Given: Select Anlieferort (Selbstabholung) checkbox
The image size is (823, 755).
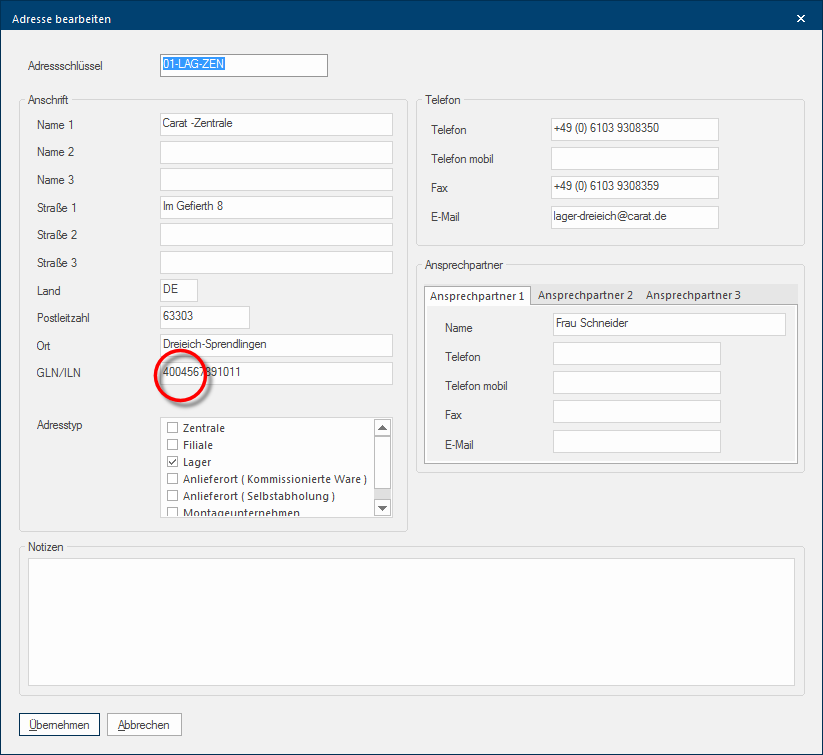Looking at the screenshot, I should [x=172, y=496].
